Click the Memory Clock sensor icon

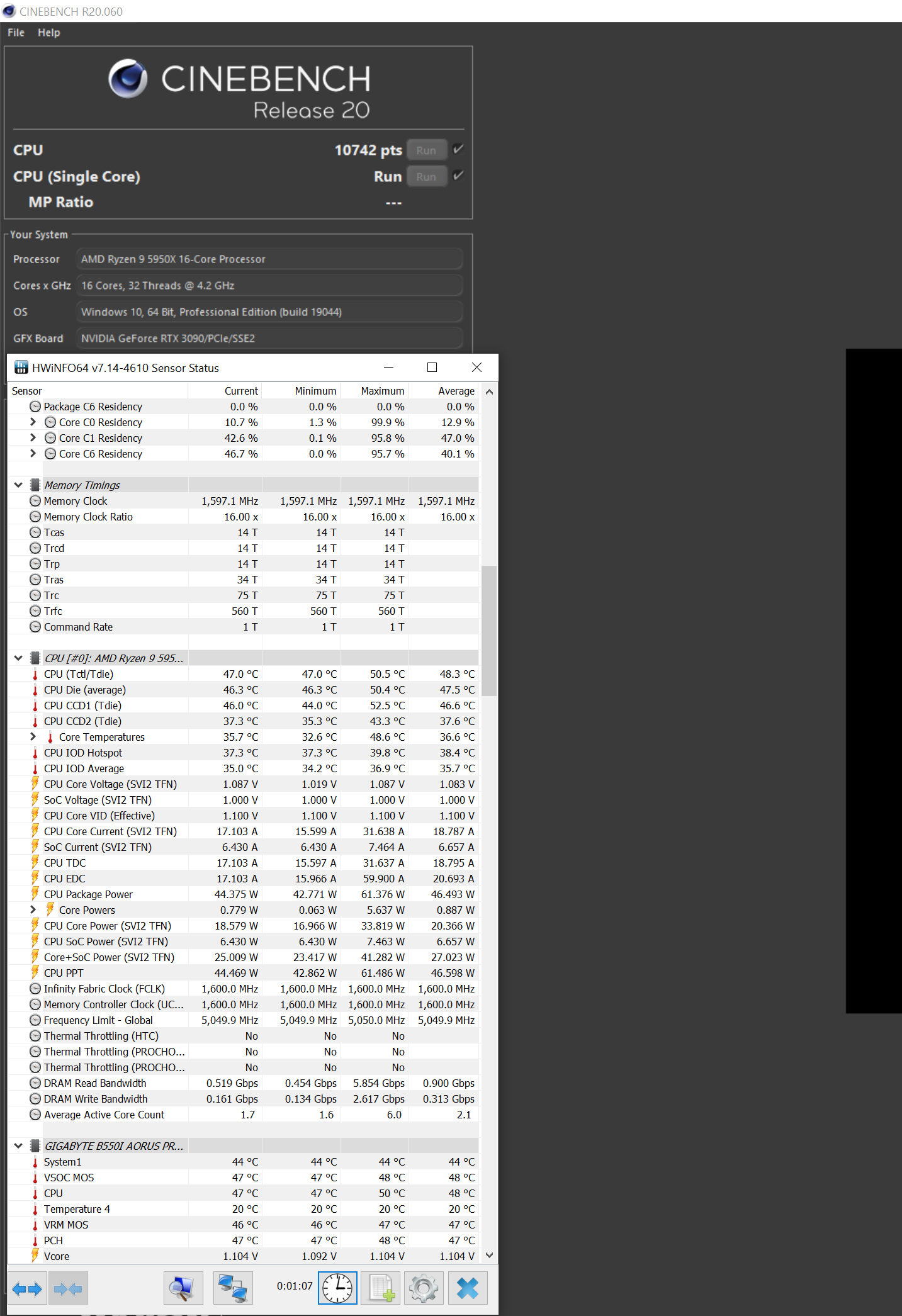35,501
